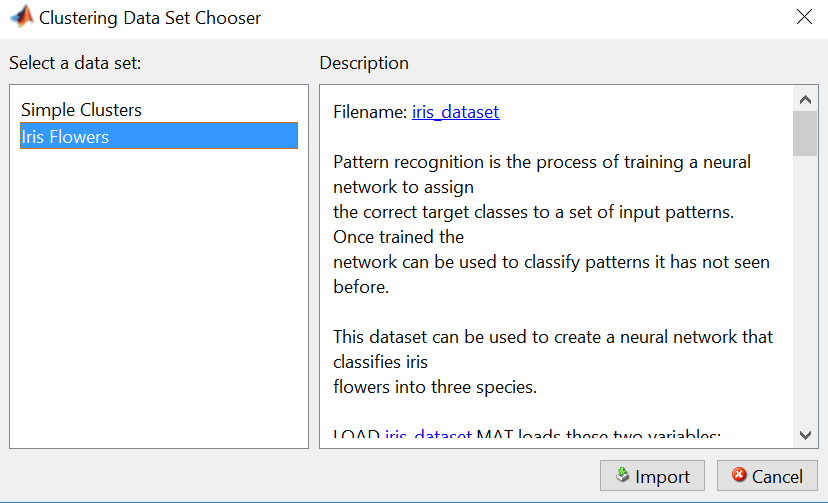Image resolution: width=828 pixels, height=503 pixels.
Task: Open the iris_dataset link beside Filename
Action: pos(455,112)
